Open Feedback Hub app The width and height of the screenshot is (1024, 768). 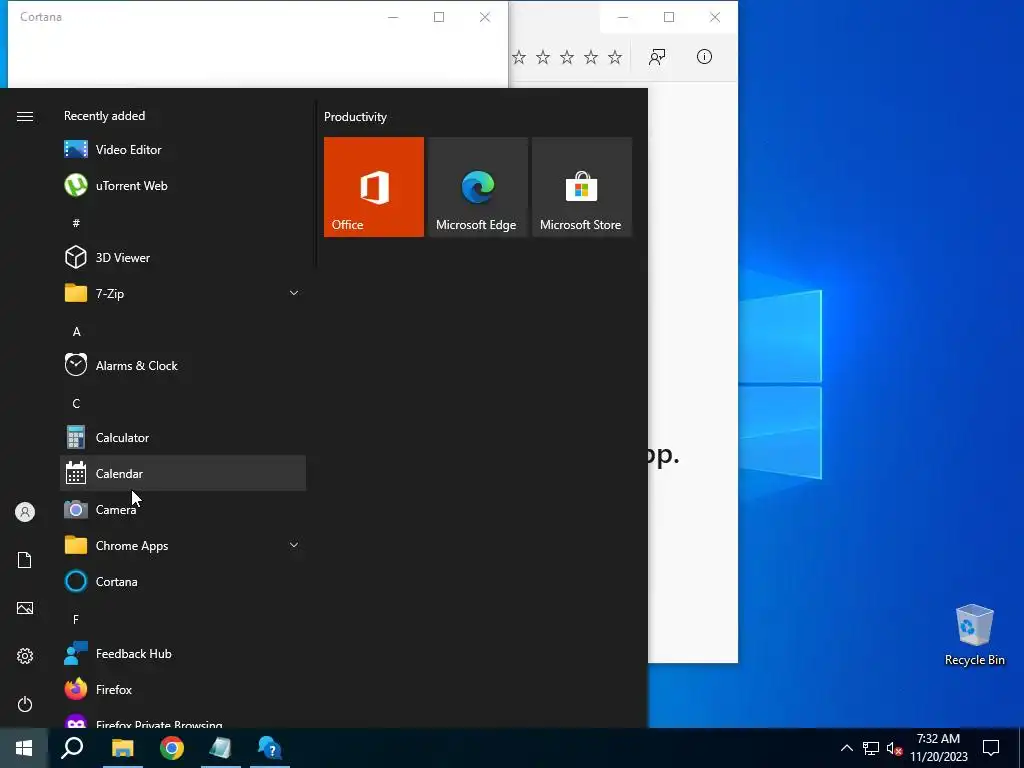click(183, 653)
